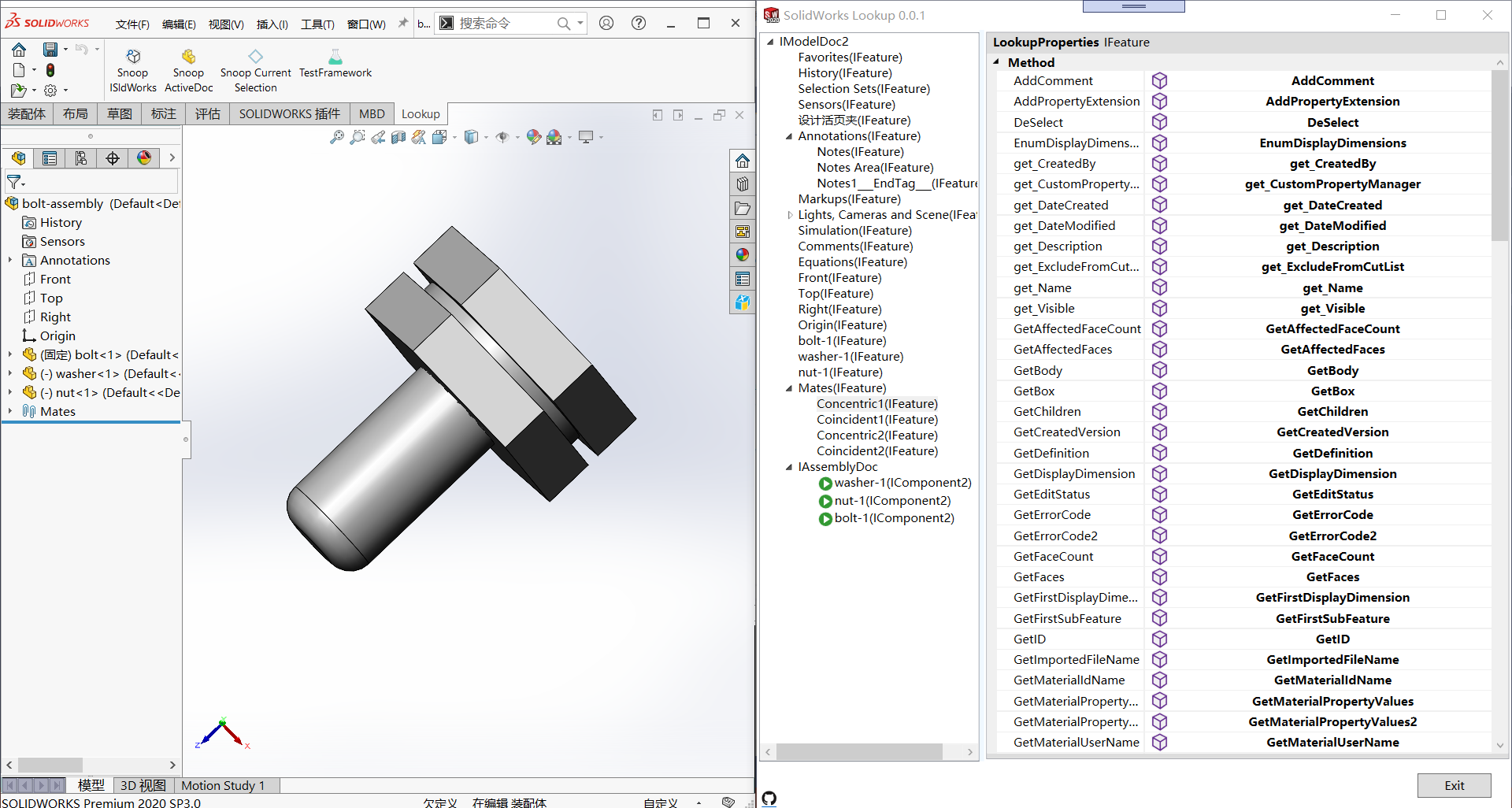Click the GitHub icon in Lookup window

click(x=769, y=799)
